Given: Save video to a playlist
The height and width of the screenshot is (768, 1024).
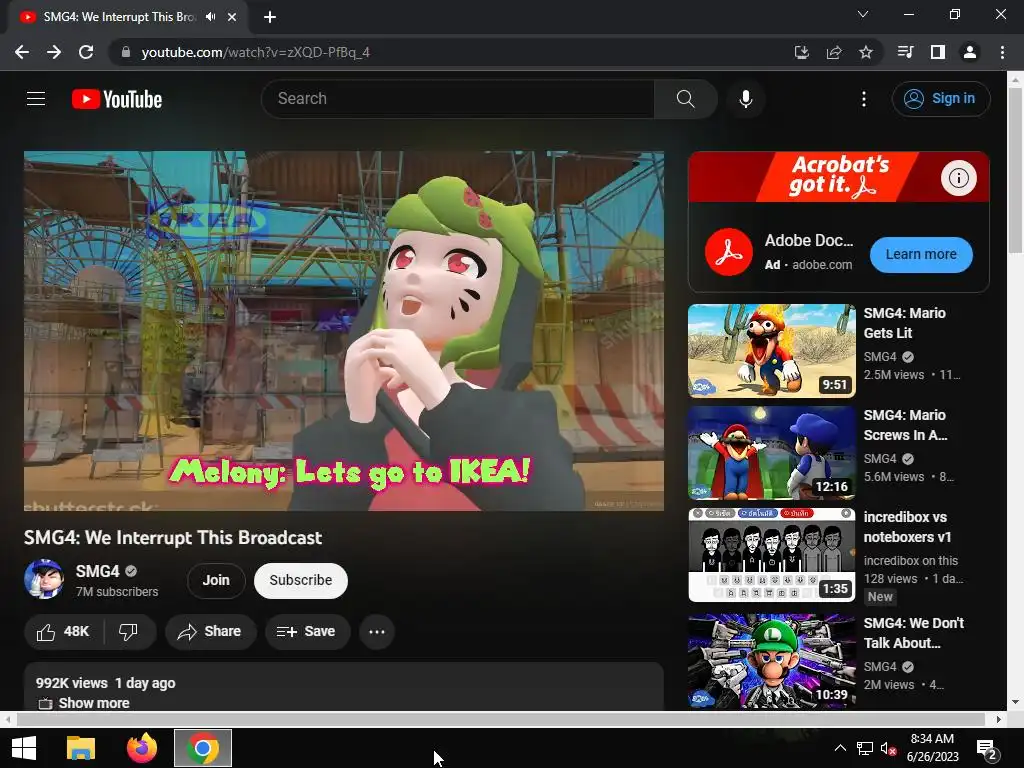Looking at the screenshot, I should point(306,632).
